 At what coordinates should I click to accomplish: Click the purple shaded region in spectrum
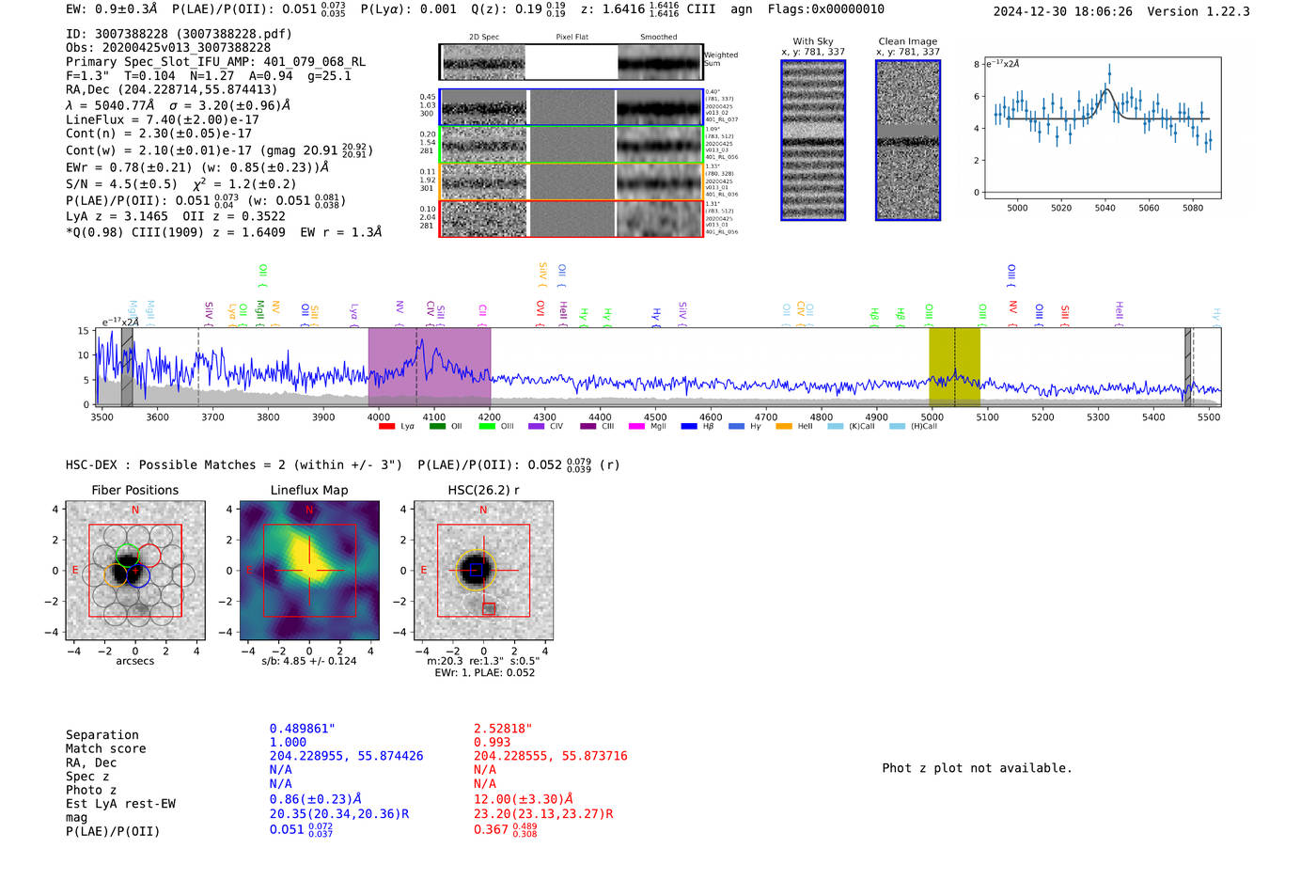430,367
